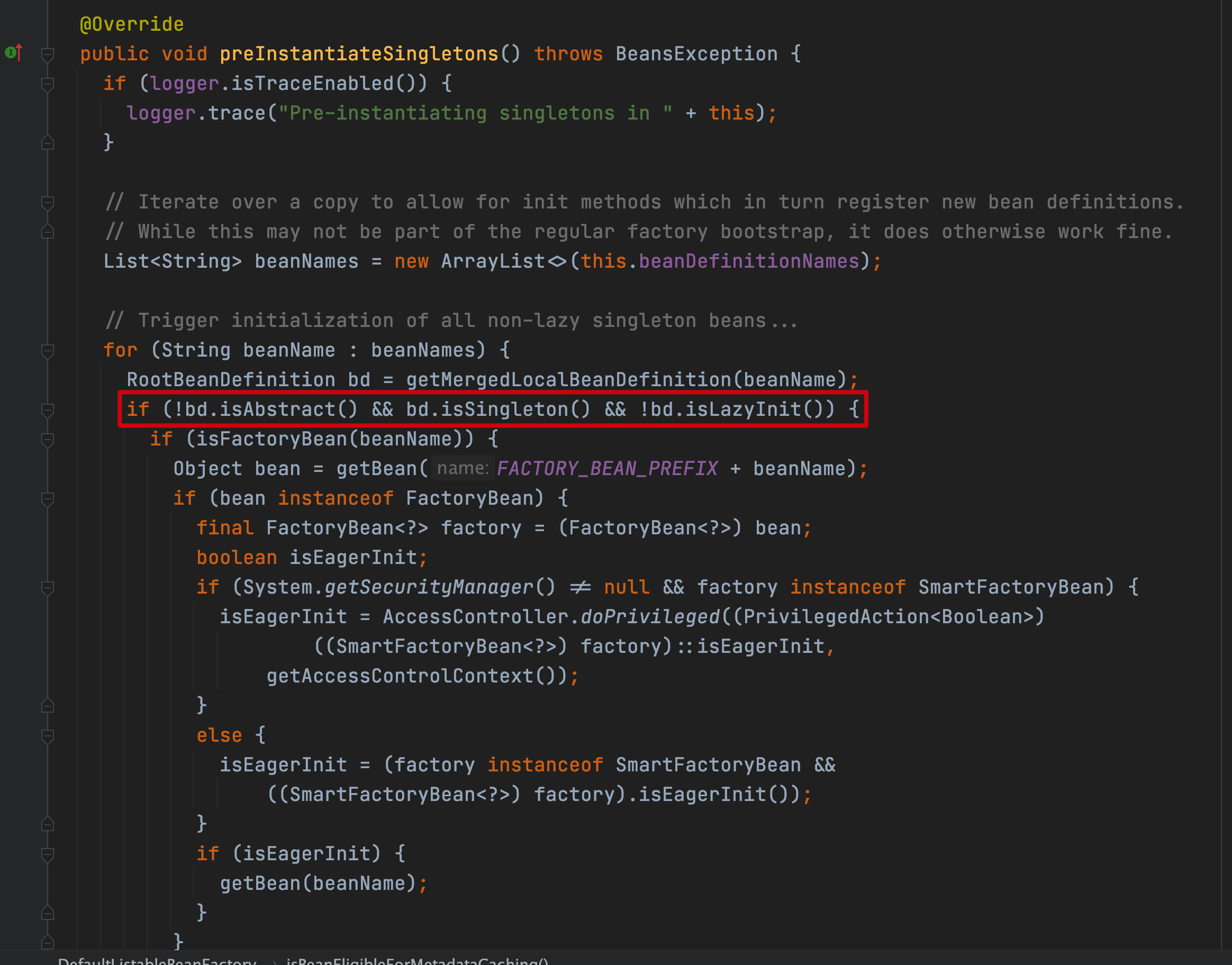Click the beanDefinitionNames field reference
The width and height of the screenshot is (1232, 965).
point(749,261)
